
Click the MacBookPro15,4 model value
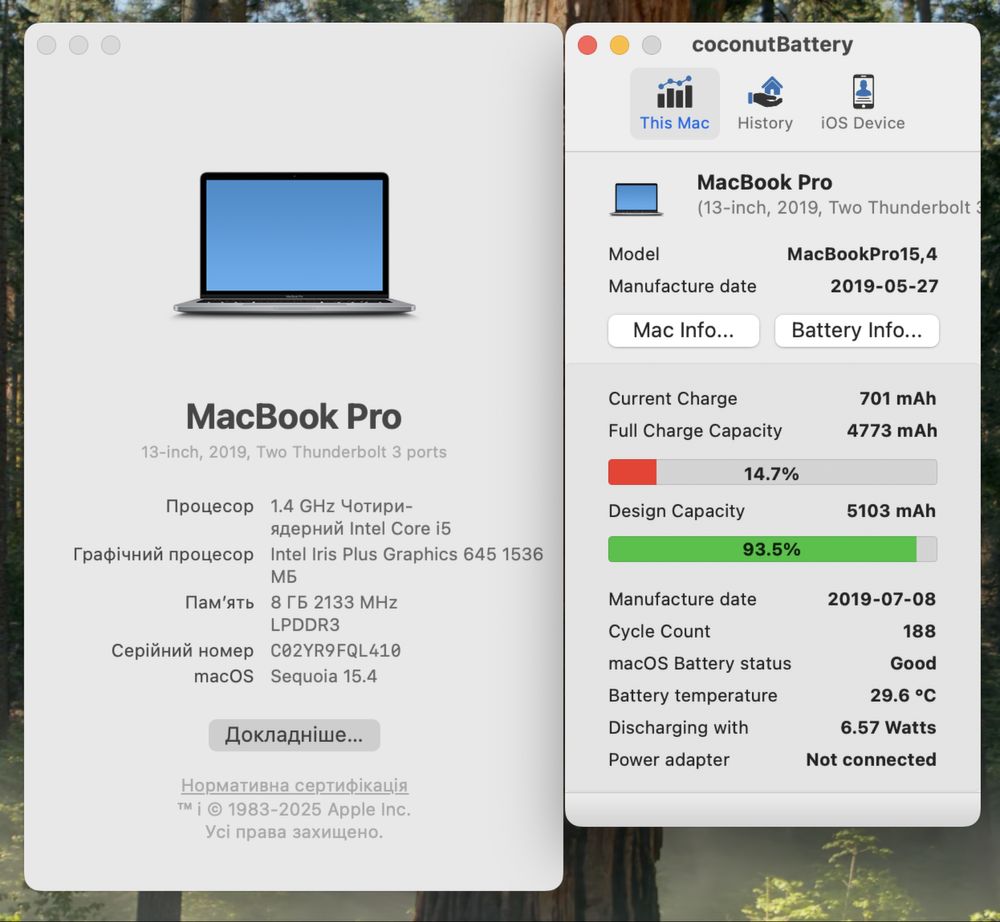(x=862, y=254)
